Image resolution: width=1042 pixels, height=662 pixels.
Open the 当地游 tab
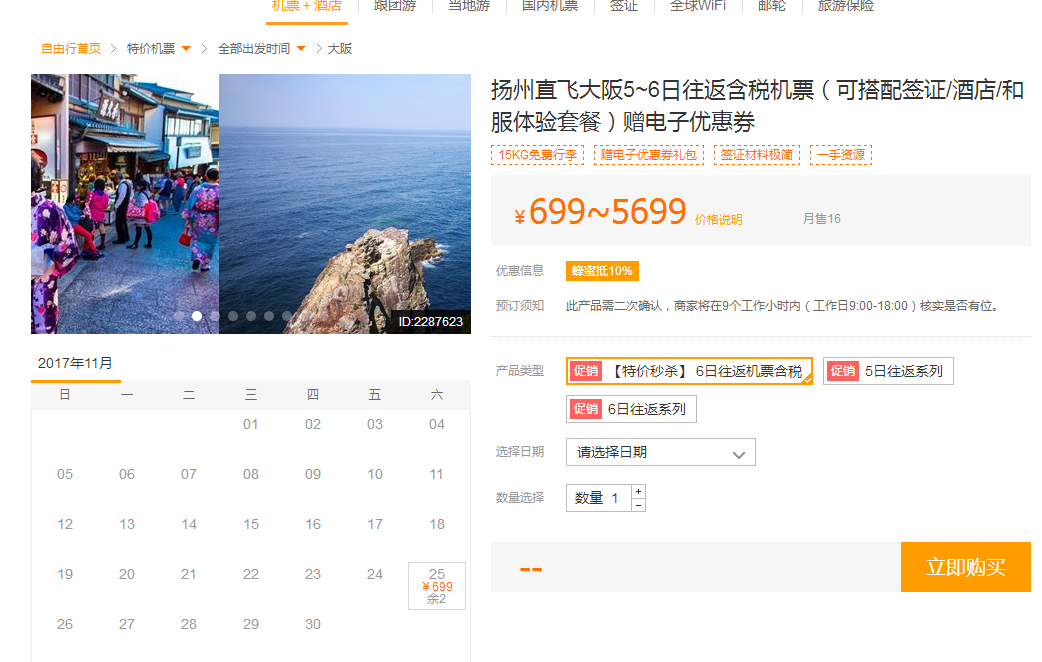click(469, 6)
